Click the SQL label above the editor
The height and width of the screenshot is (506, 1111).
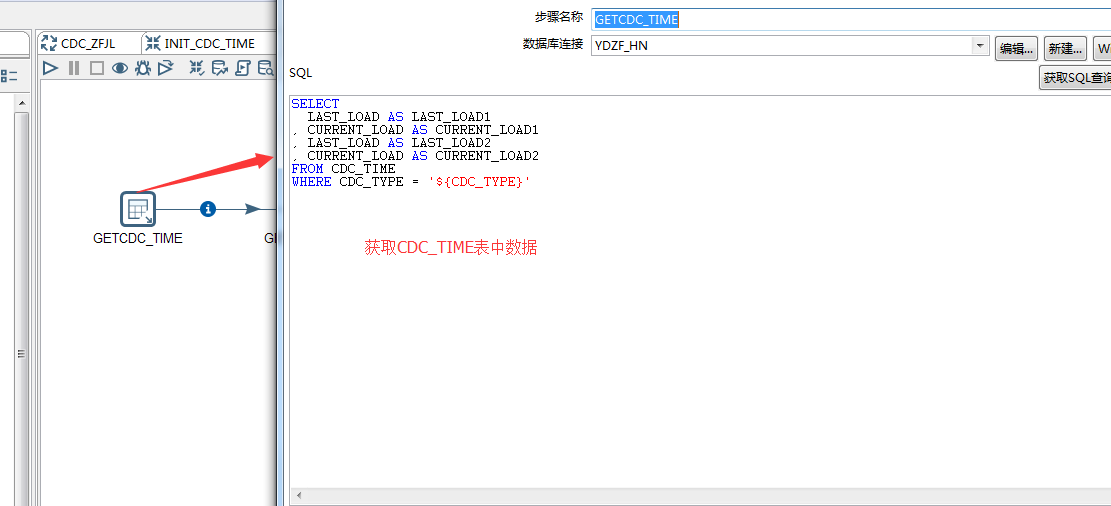coord(300,72)
